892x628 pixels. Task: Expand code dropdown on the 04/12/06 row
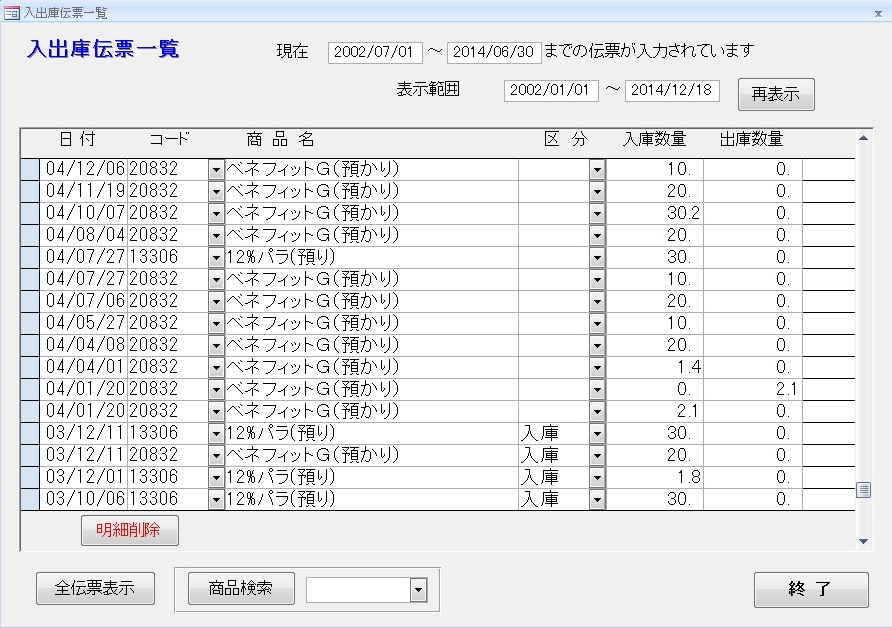tap(216, 169)
